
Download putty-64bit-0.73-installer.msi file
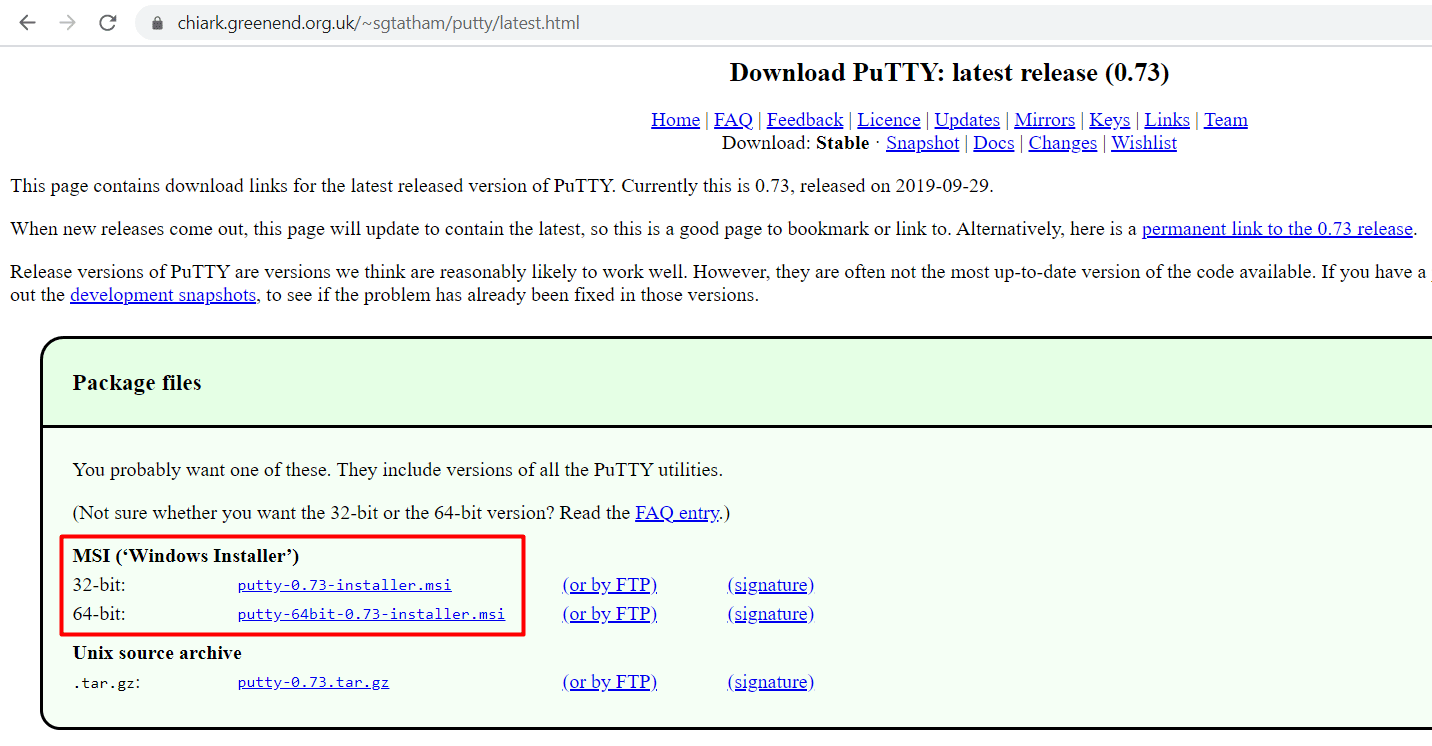[x=371, y=614]
